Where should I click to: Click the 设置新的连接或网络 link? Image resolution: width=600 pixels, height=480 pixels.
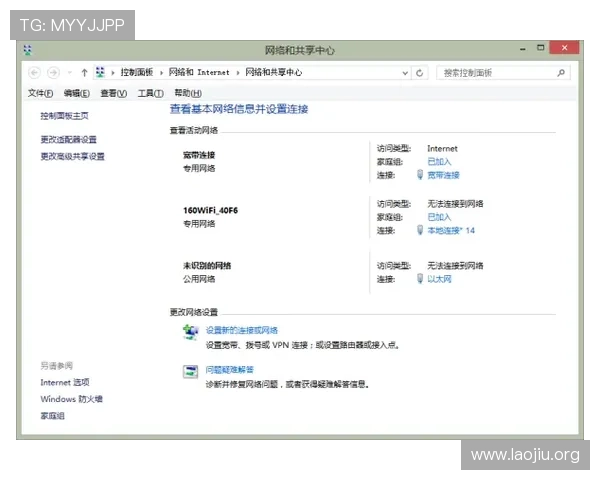pyautogui.click(x=242, y=330)
